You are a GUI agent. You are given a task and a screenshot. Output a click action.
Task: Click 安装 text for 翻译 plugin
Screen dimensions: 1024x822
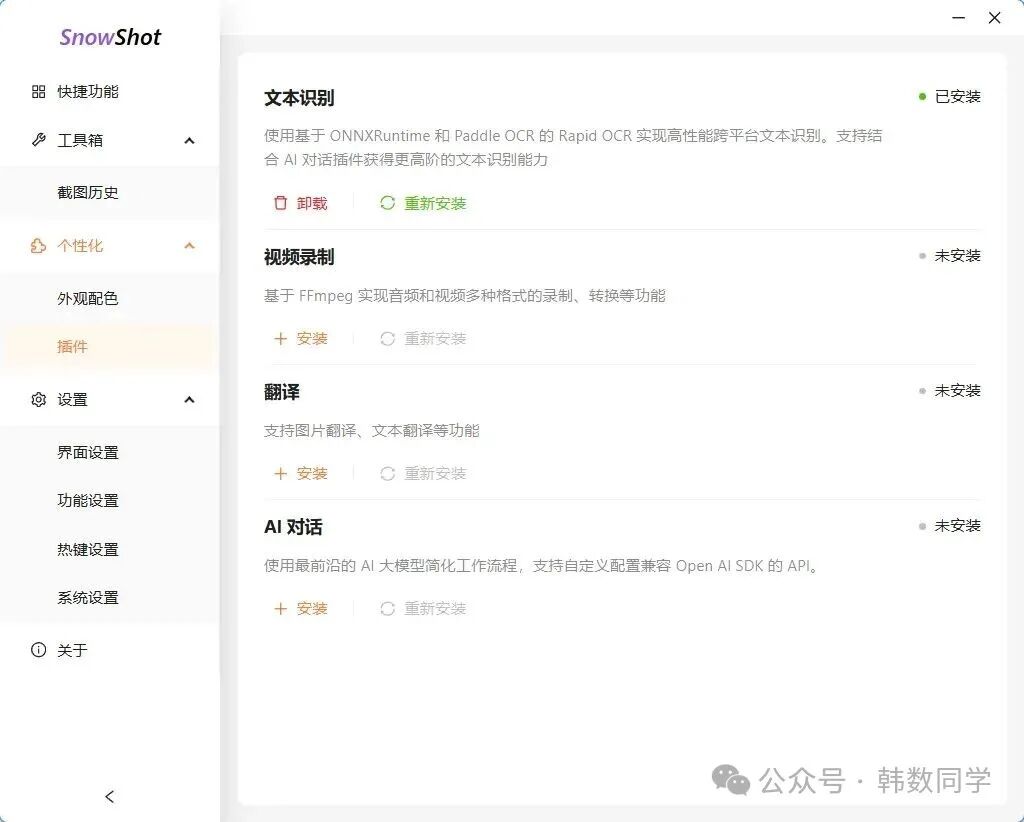click(312, 473)
